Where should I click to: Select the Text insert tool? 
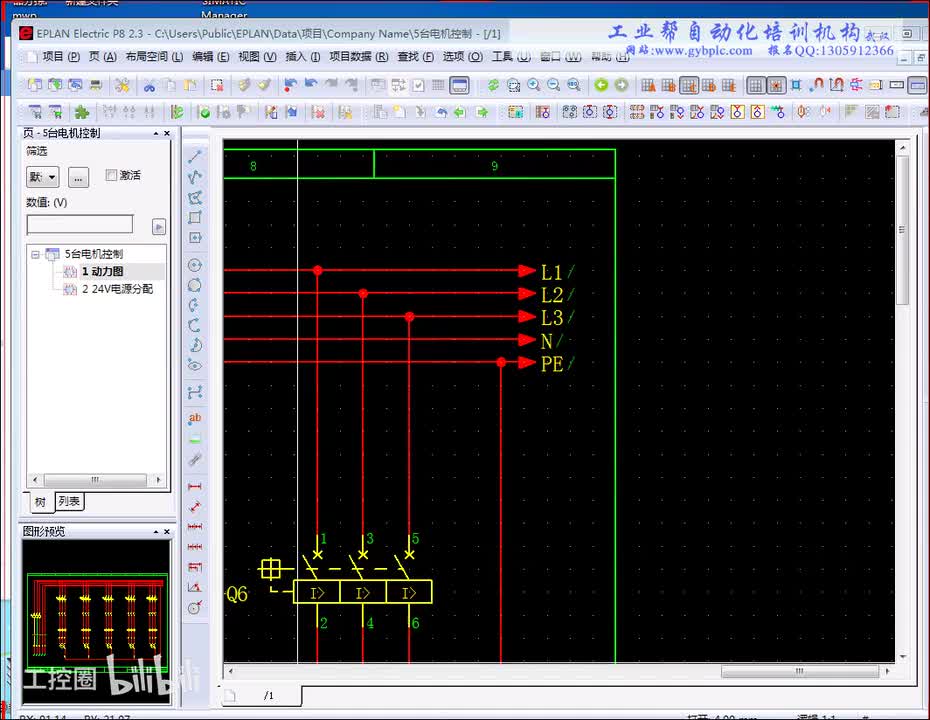[x=195, y=418]
